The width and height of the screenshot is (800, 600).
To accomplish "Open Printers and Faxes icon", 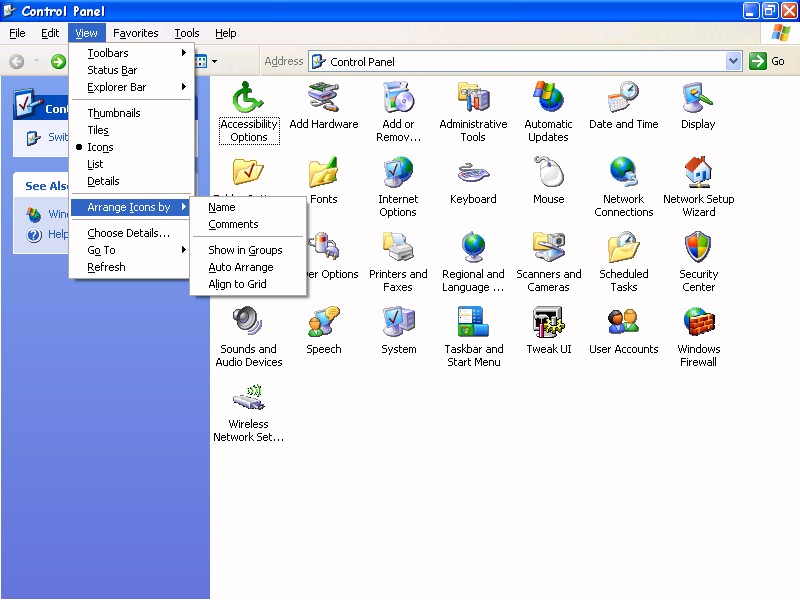I will (x=398, y=262).
